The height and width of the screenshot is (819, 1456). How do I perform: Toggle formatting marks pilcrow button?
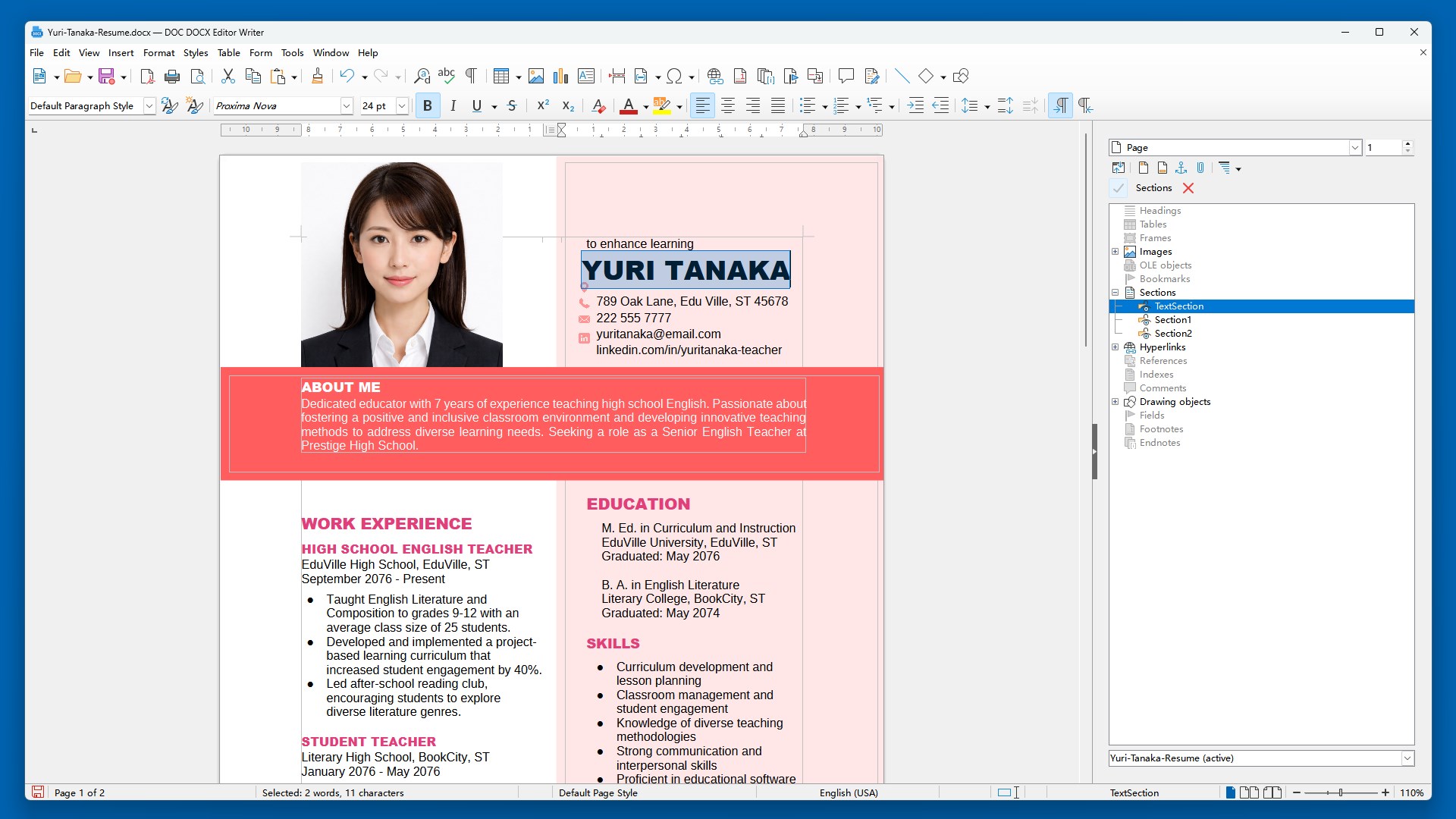(471, 76)
